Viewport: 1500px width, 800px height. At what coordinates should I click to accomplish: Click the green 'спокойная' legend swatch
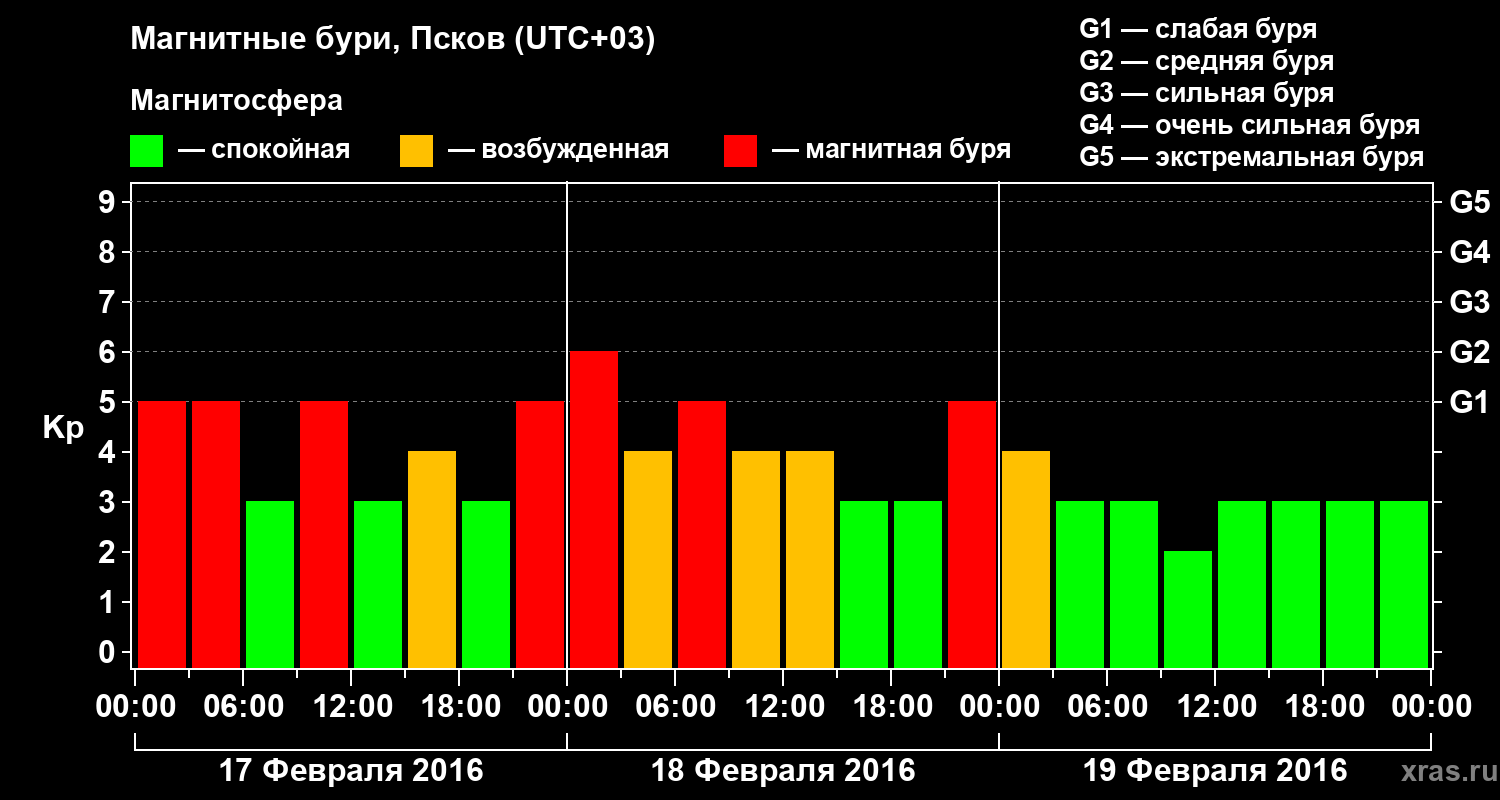click(146, 151)
